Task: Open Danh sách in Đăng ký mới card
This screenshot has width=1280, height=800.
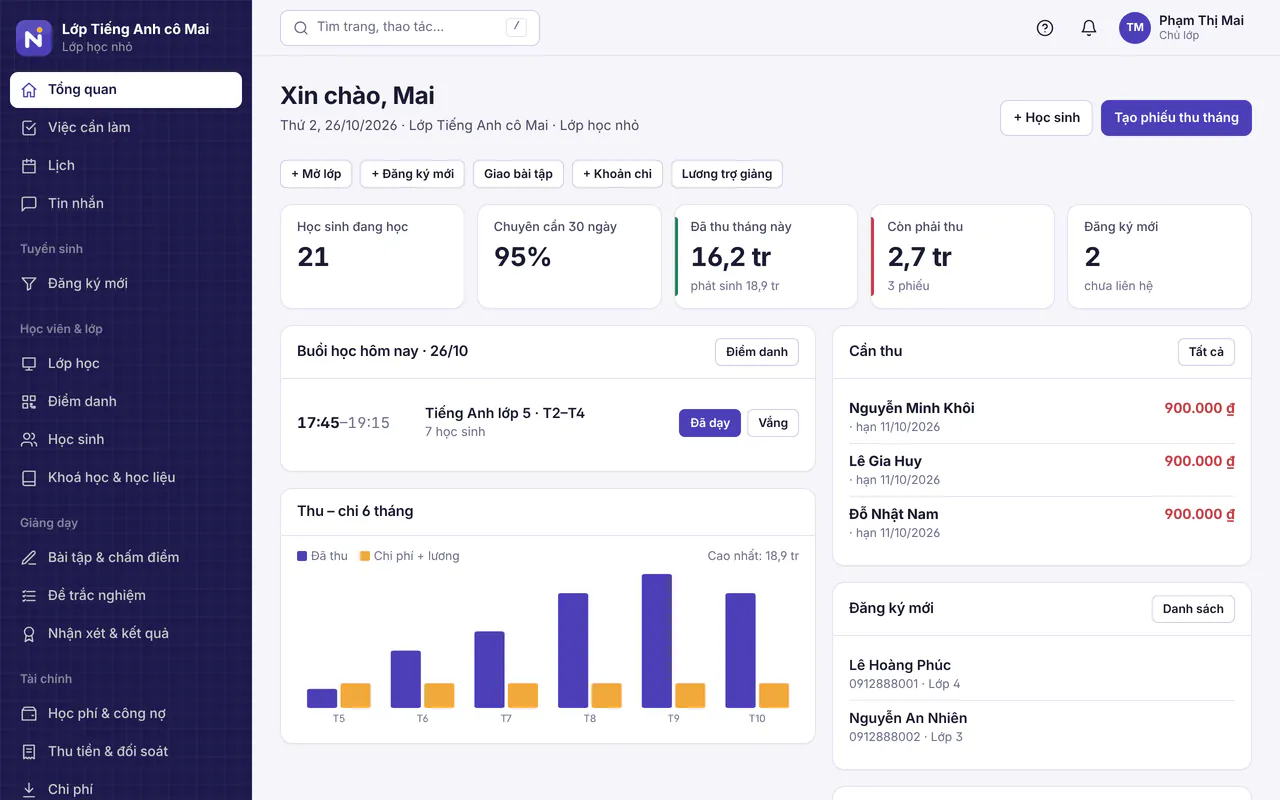Action: (1193, 609)
